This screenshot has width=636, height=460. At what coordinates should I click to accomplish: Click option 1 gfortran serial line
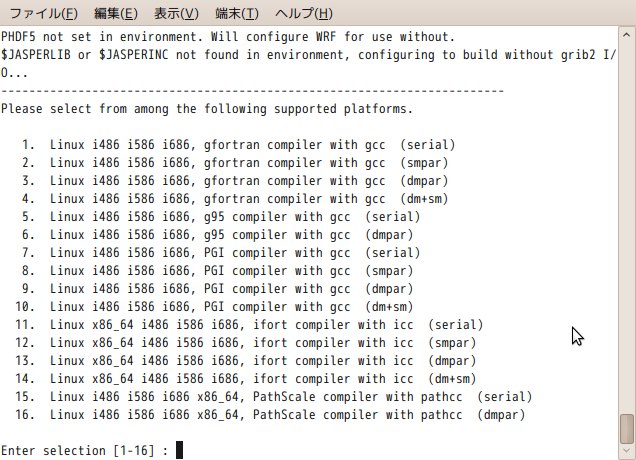click(x=238, y=145)
